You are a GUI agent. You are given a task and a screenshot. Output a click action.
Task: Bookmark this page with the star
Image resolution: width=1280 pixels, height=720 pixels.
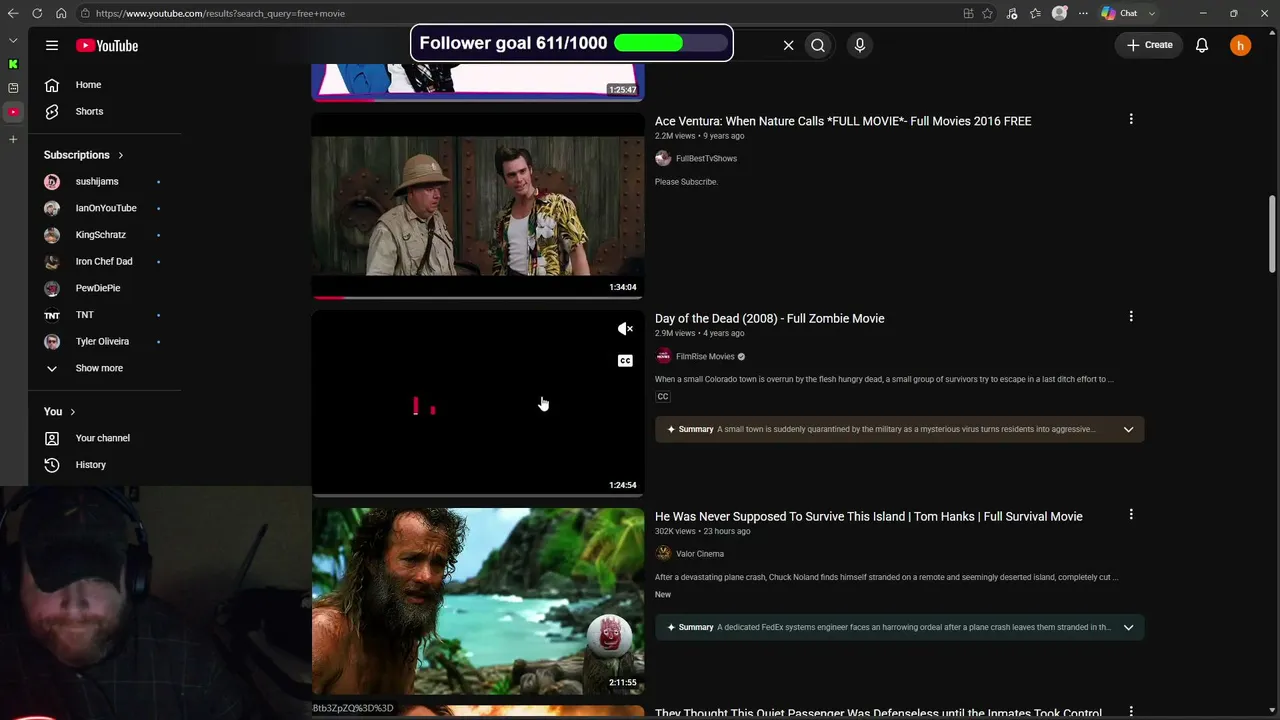(x=987, y=13)
